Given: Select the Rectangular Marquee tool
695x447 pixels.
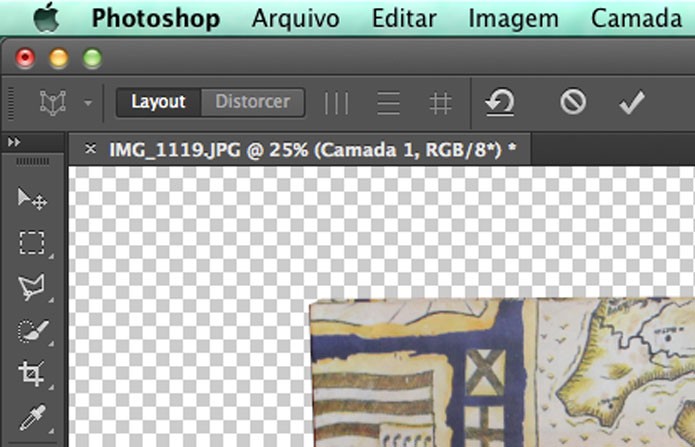Looking at the screenshot, I should pyautogui.click(x=32, y=243).
